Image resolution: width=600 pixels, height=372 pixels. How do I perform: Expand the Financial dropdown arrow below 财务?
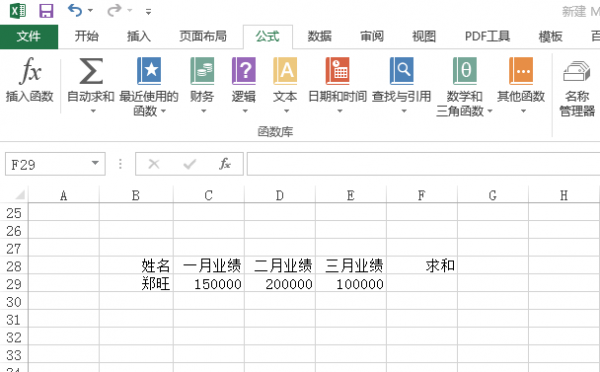coord(204,111)
